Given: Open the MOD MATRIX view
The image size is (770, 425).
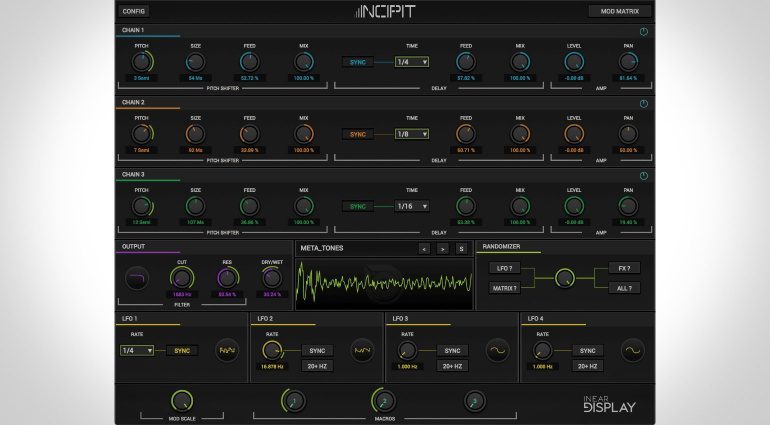Looking at the screenshot, I should pos(619,11).
